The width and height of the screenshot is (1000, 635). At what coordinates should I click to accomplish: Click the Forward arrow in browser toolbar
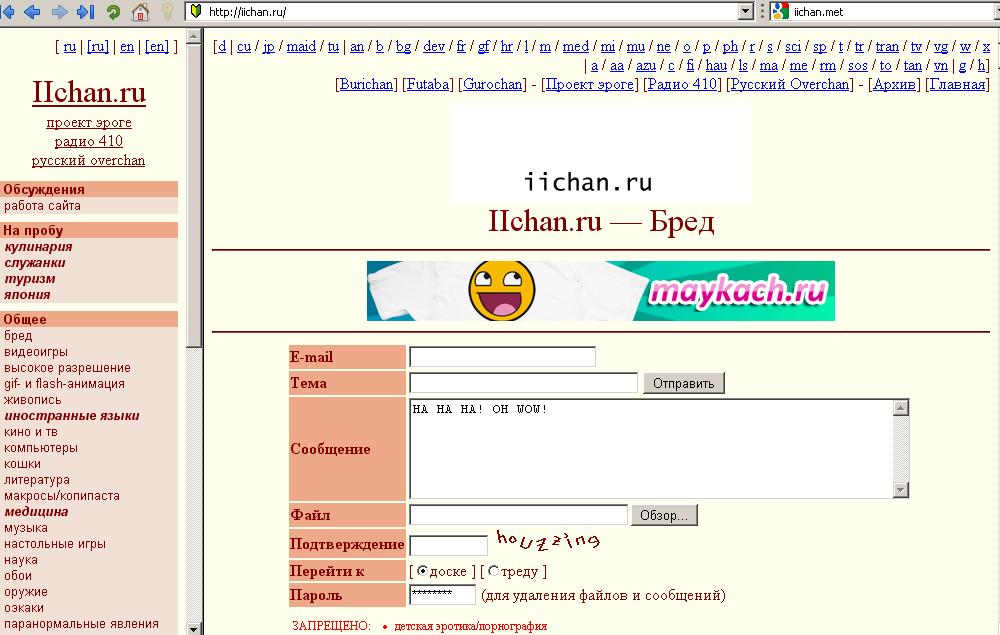(x=59, y=12)
